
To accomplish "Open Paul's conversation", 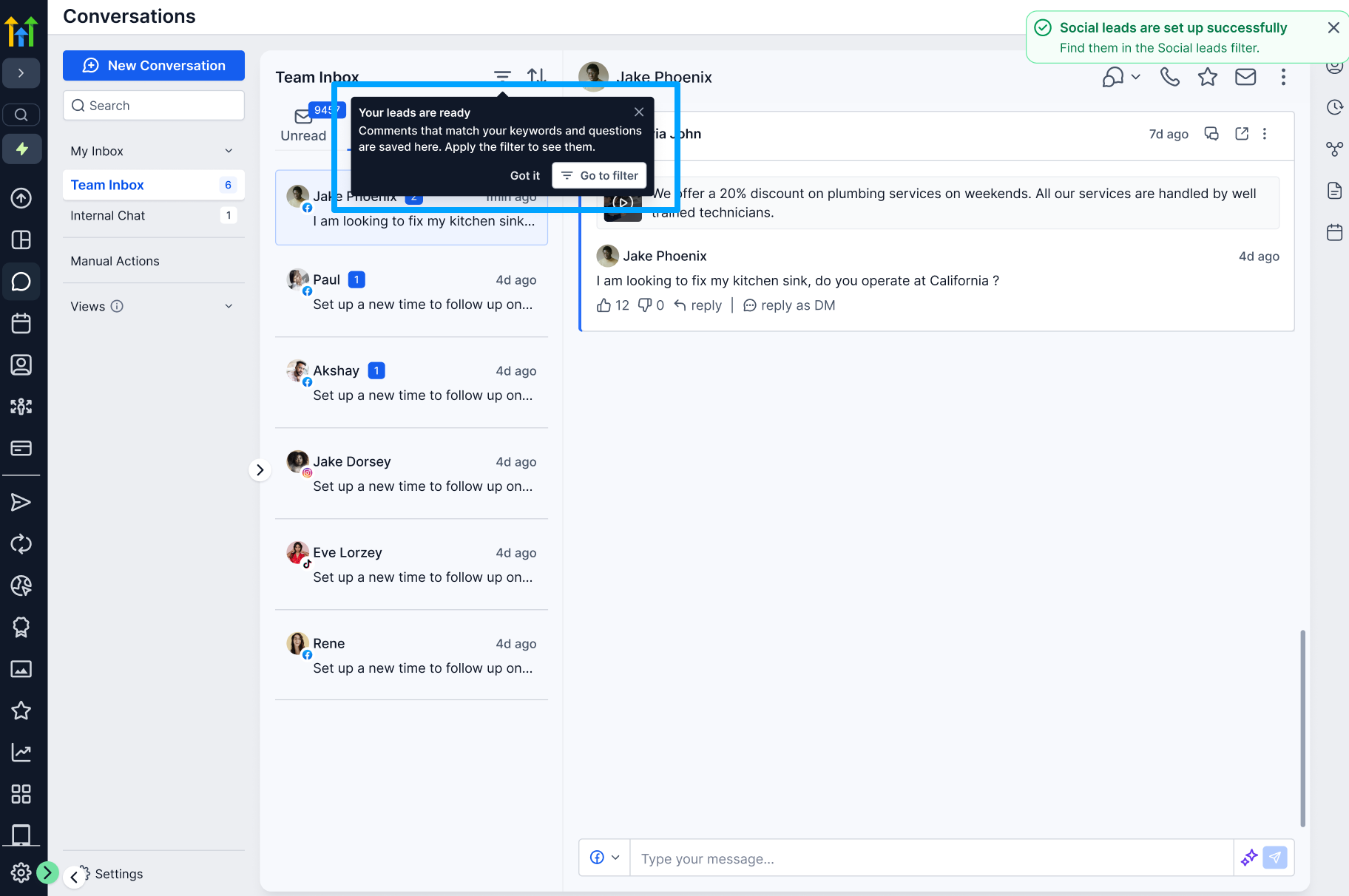I will point(411,291).
